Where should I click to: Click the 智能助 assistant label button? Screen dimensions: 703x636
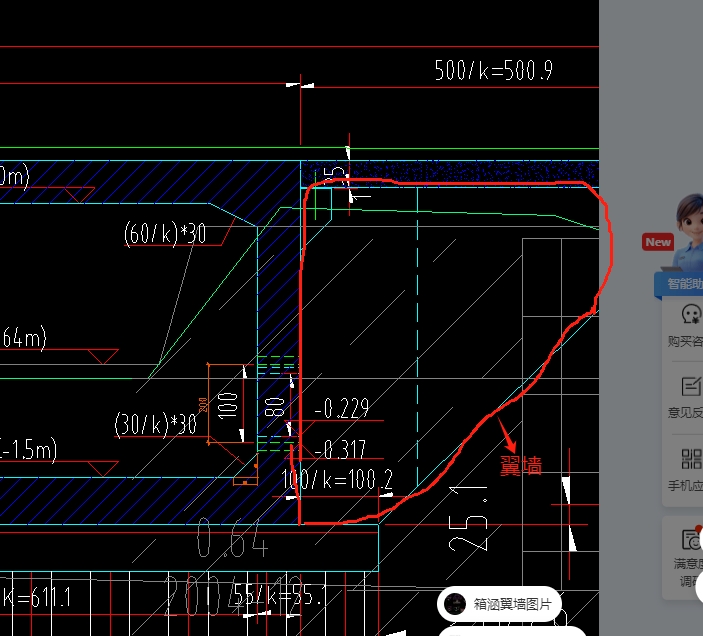(680, 284)
